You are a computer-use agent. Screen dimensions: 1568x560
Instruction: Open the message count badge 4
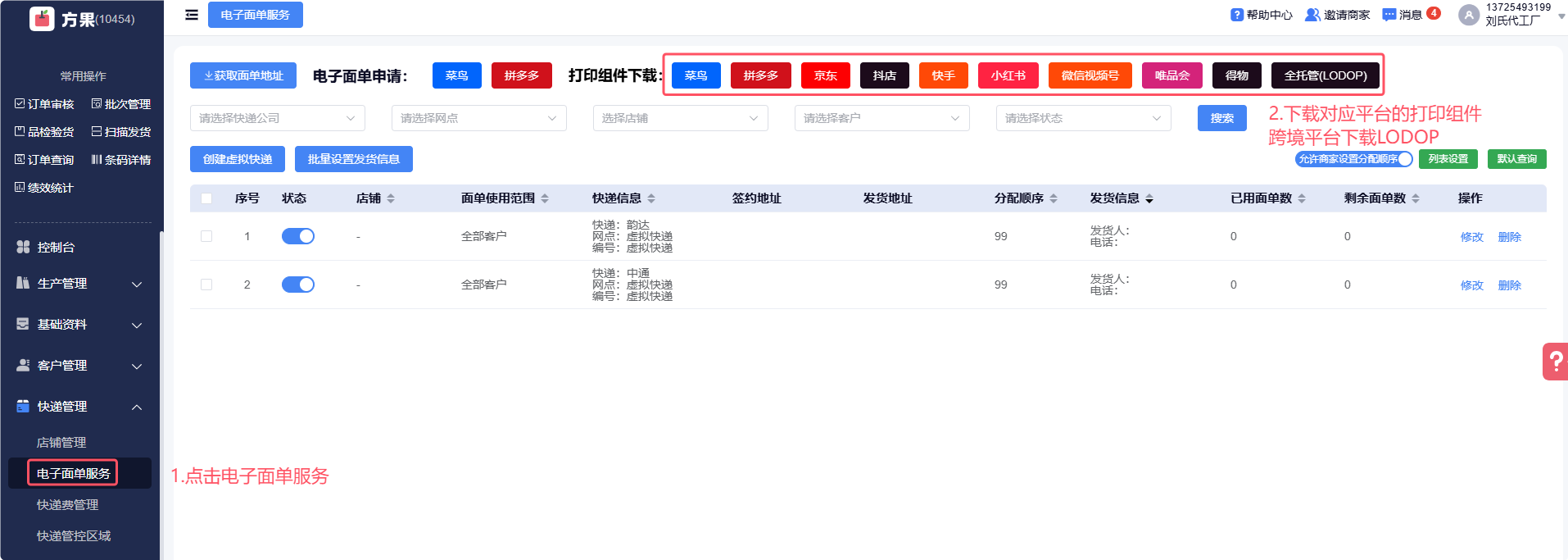(x=1434, y=13)
